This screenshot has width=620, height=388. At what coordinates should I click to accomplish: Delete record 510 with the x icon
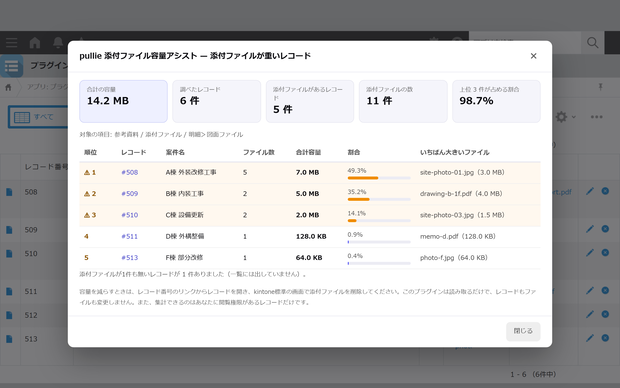click(x=605, y=252)
